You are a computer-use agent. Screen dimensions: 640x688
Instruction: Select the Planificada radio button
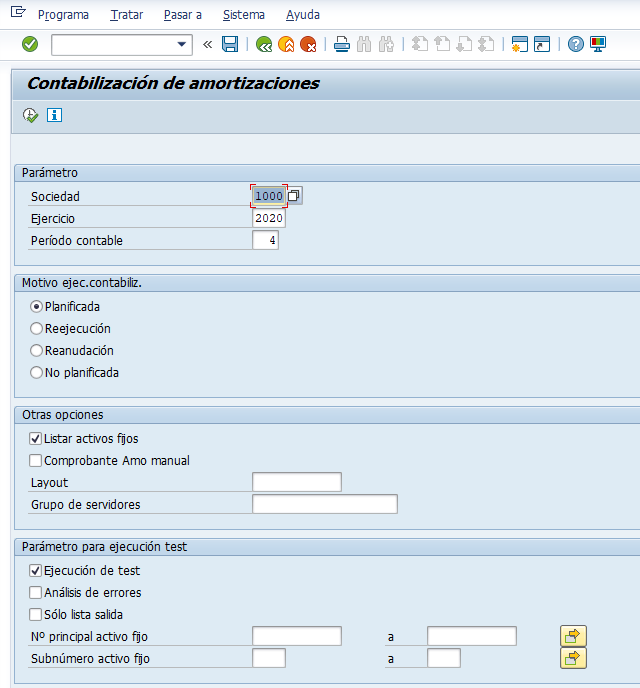coord(36,306)
